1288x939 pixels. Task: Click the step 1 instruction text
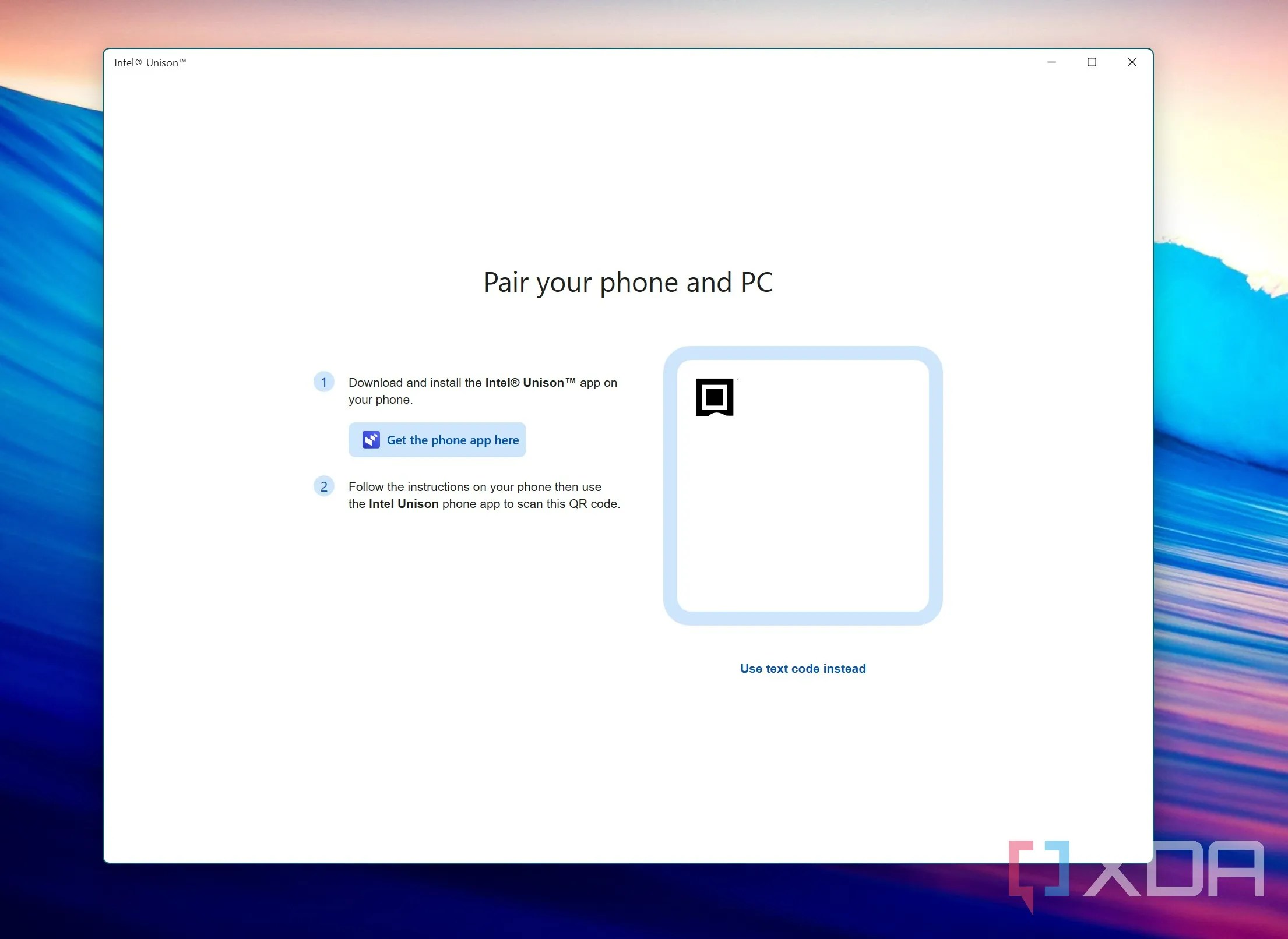click(x=483, y=391)
